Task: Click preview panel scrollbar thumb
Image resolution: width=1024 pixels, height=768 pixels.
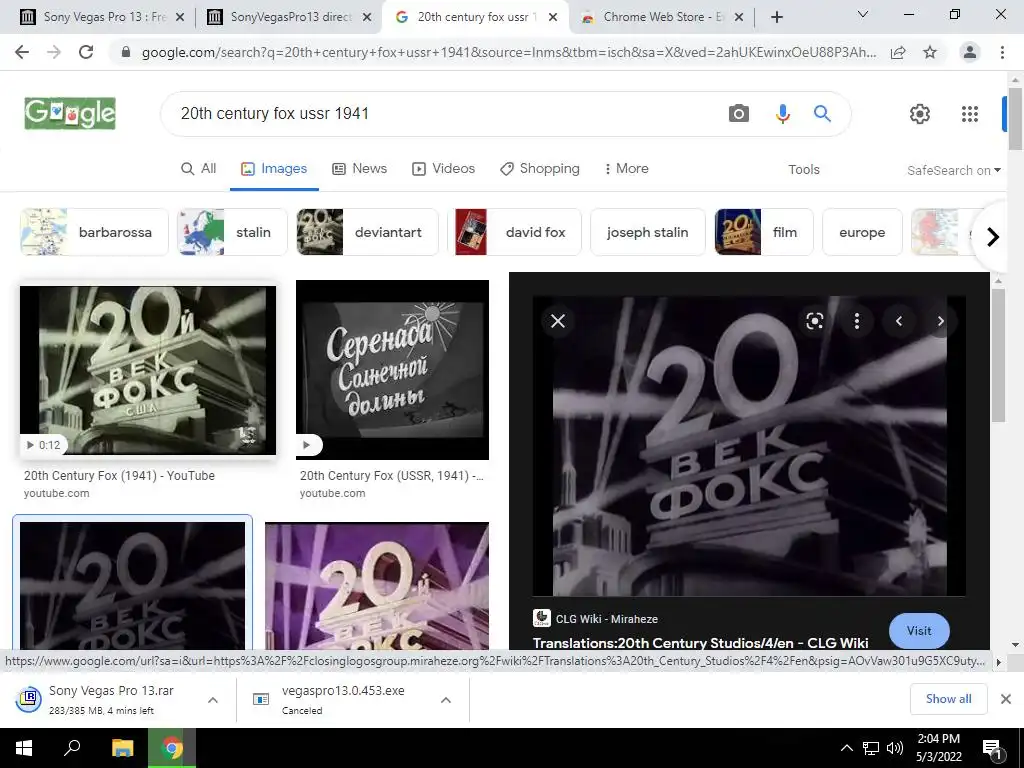Action: point(998,355)
